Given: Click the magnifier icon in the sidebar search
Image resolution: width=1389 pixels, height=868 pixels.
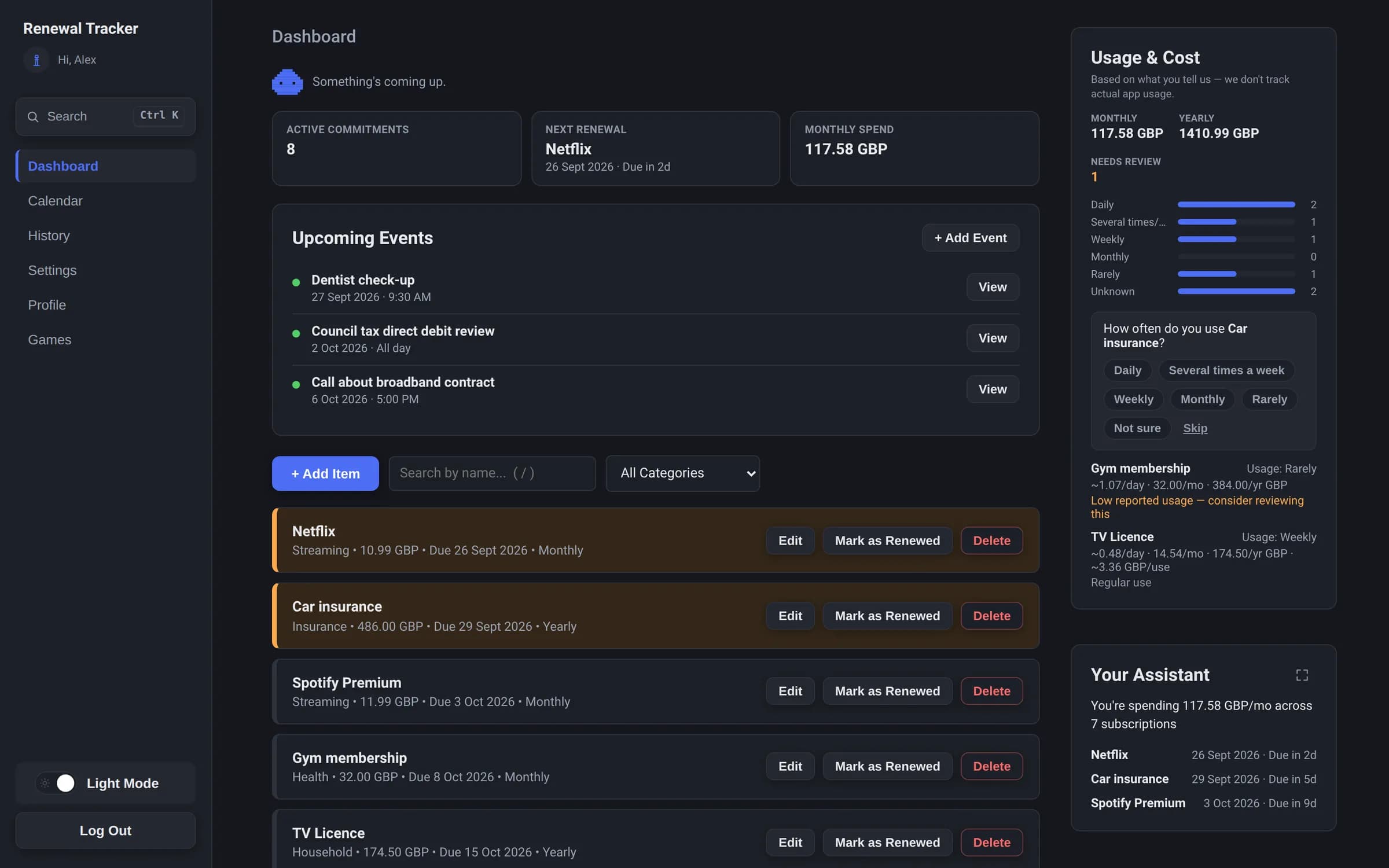Looking at the screenshot, I should [33, 117].
